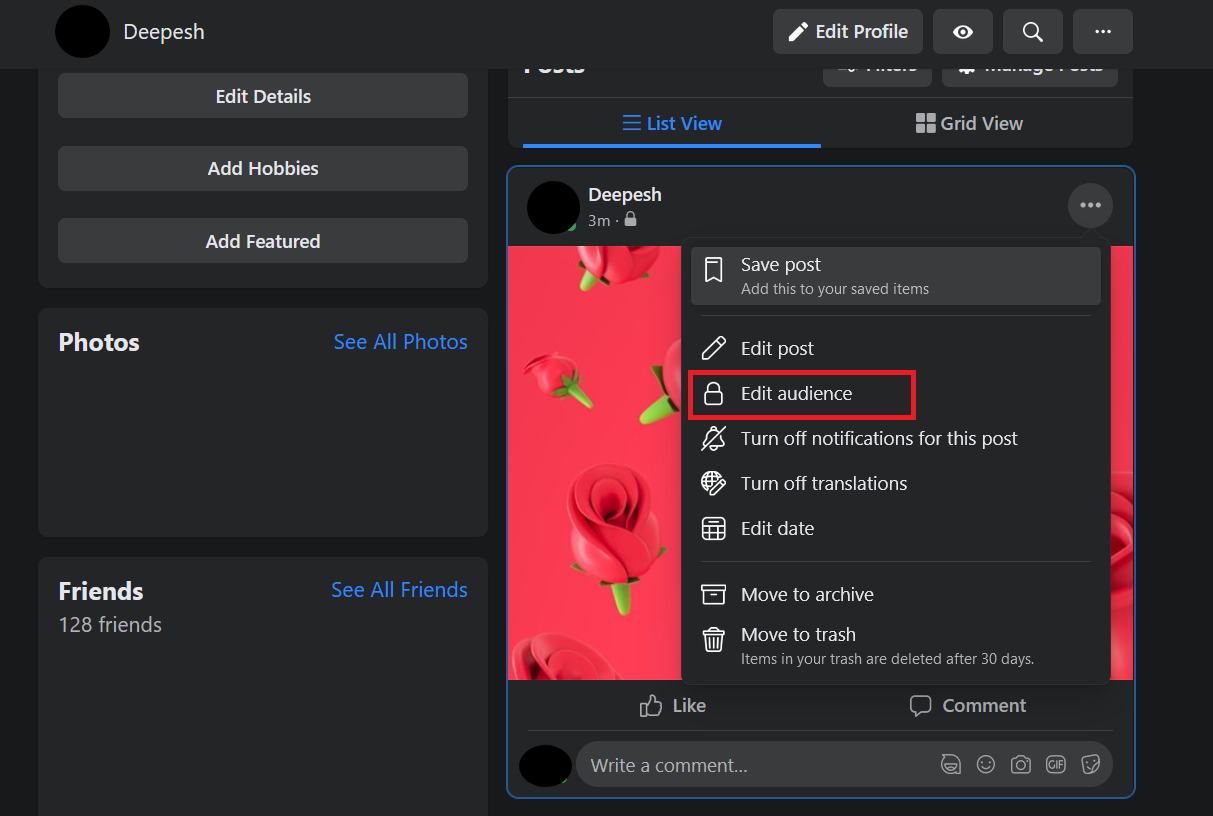Open the emoji picker in comment box
This screenshot has height=816, width=1213.
click(x=986, y=765)
